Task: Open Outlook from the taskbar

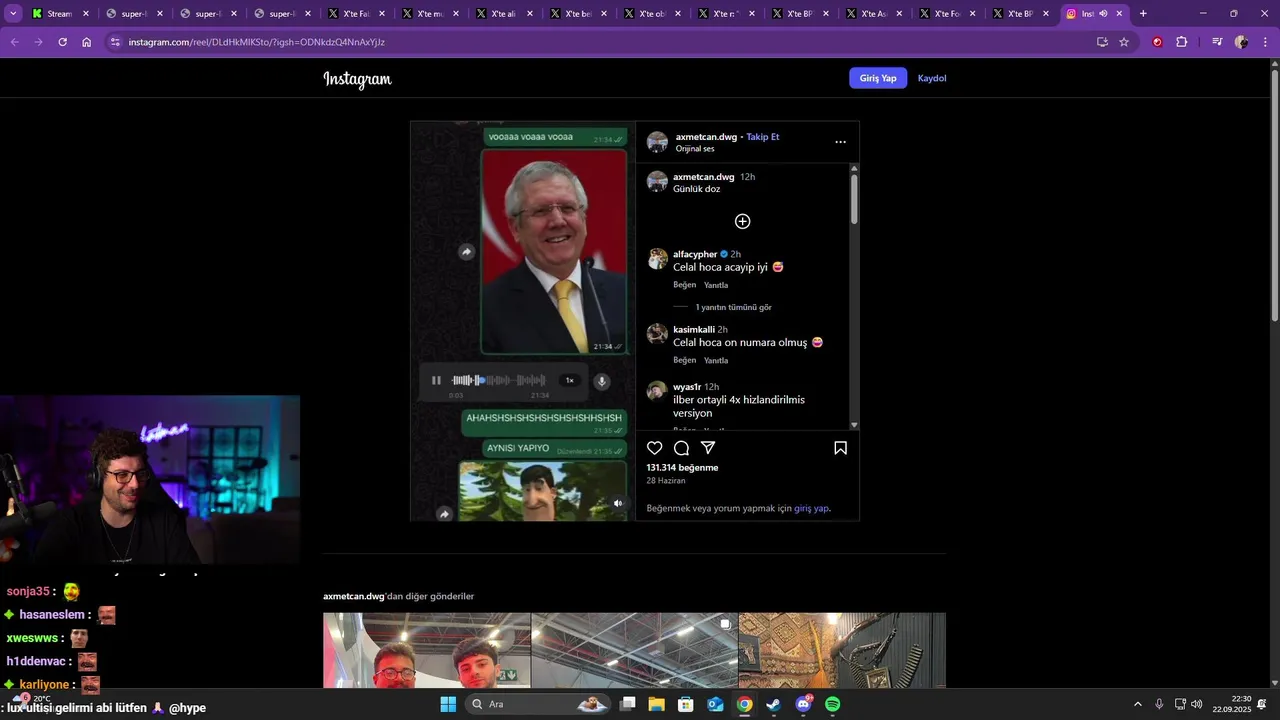Action: pos(715,704)
